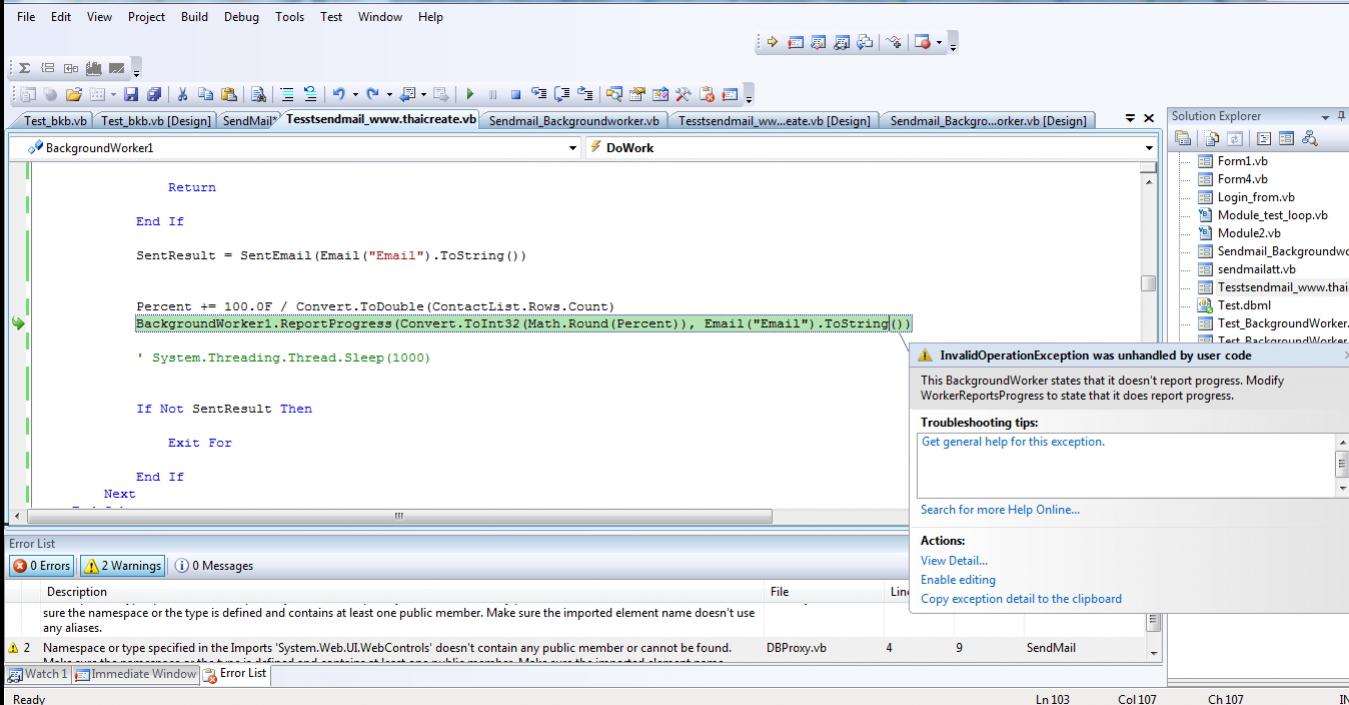Open the active files tab list dropdown

pos(1130,118)
